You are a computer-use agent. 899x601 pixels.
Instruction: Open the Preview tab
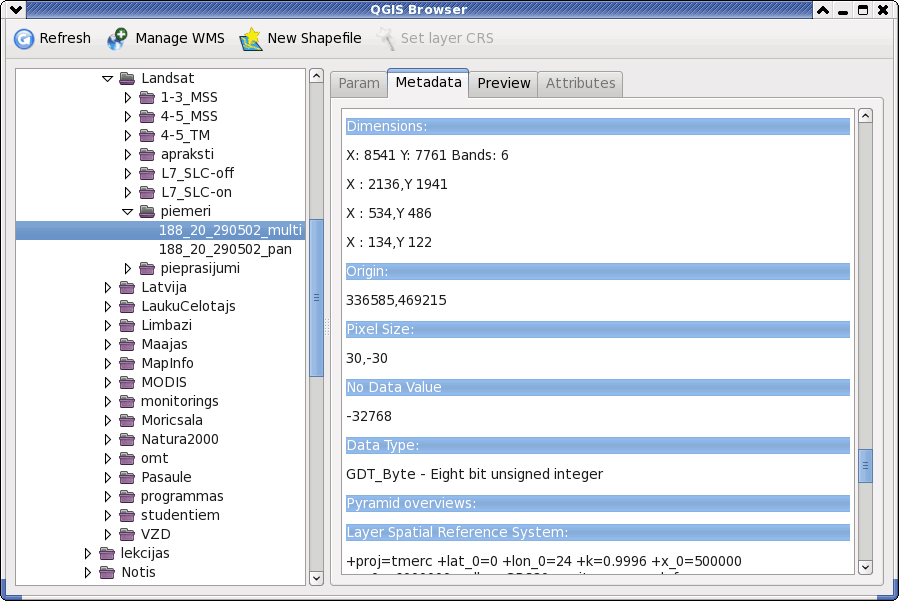pos(503,84)
